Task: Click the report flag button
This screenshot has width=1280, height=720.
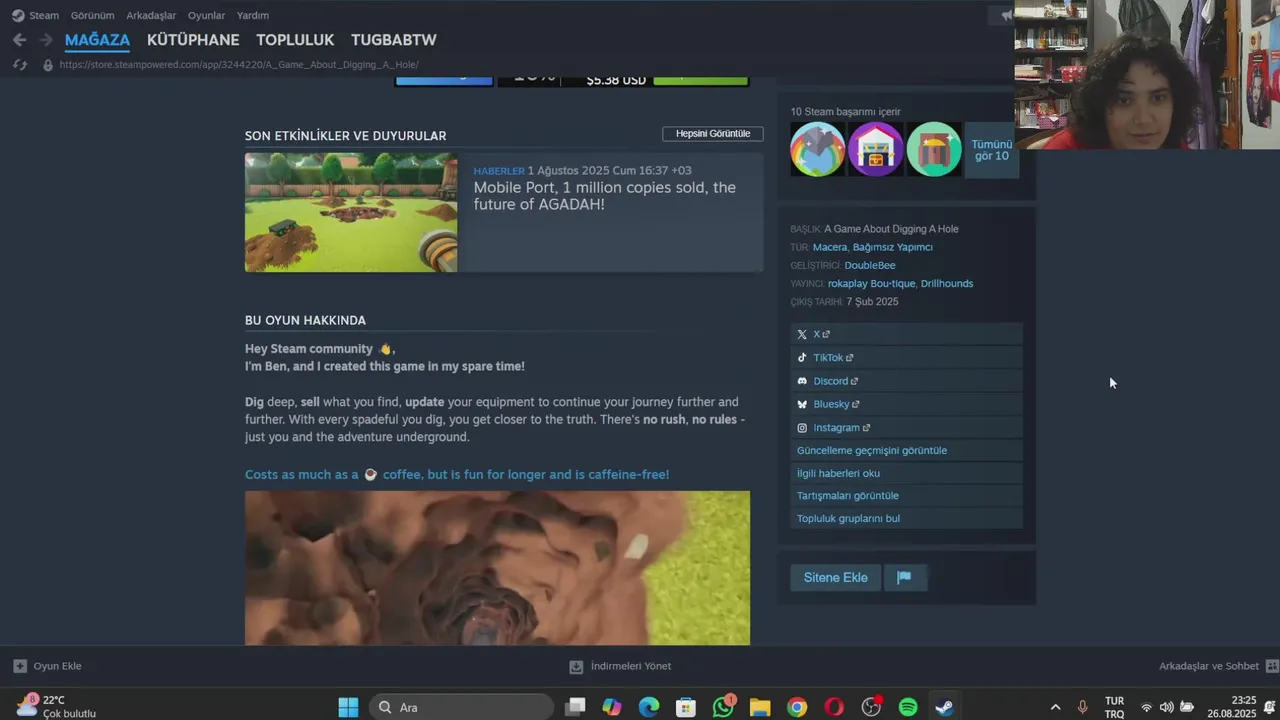Action: [904, 577]
